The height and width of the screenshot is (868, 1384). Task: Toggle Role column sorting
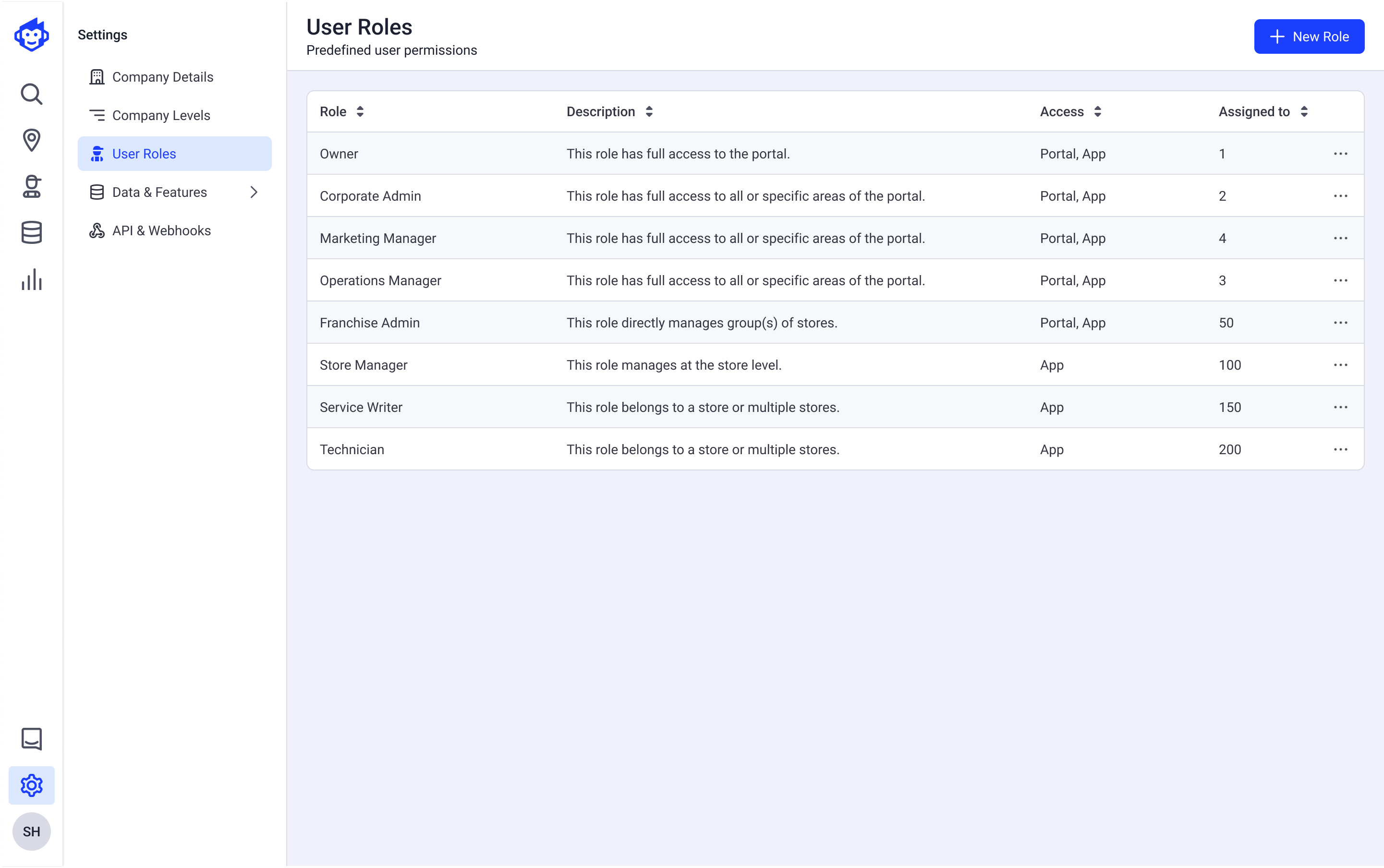coord(360,111)
